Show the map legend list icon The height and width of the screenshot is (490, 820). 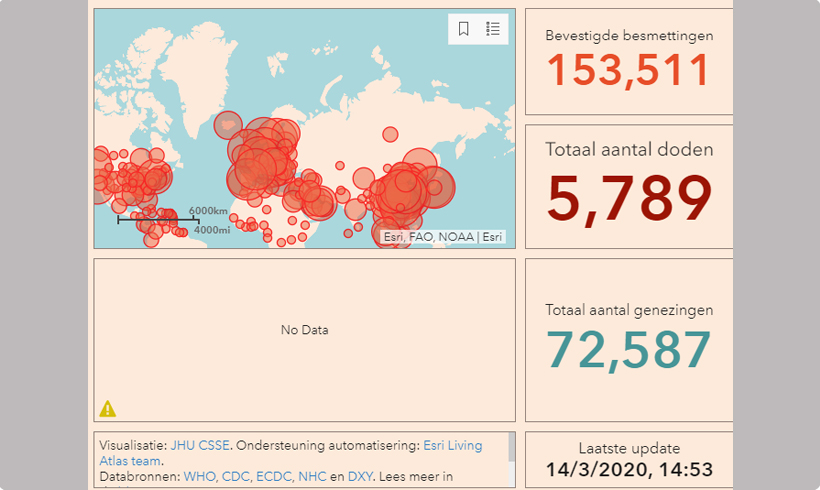tap(493, 29)
